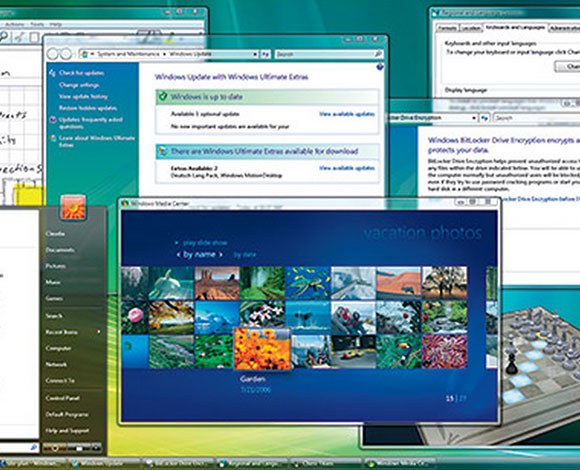Image resolution: width=580 pixels, height=470 pixels.
Task: Open Search from the Start menu
Action: coord(54,316)
